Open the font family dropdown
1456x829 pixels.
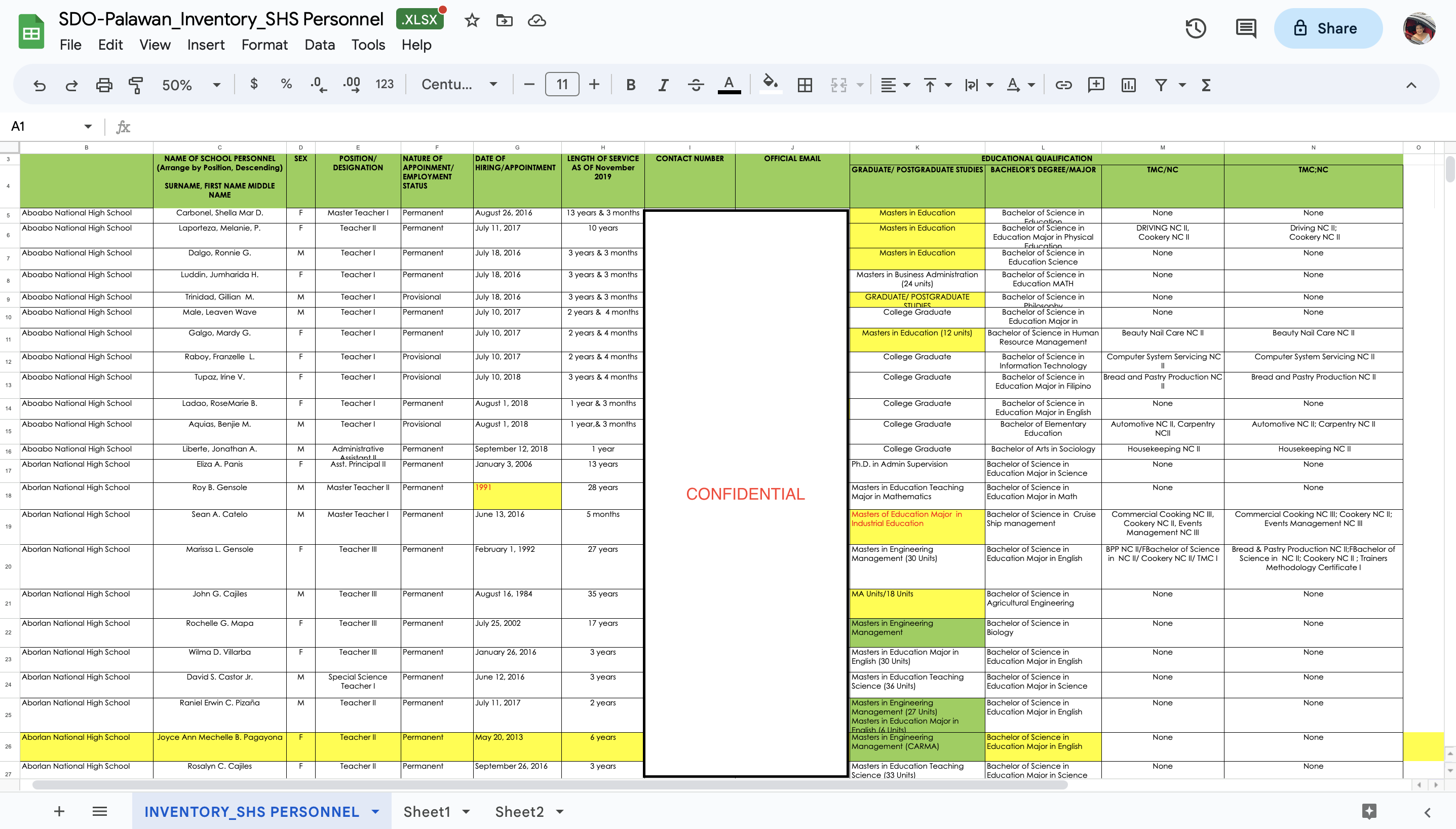[x=459, y=85]
